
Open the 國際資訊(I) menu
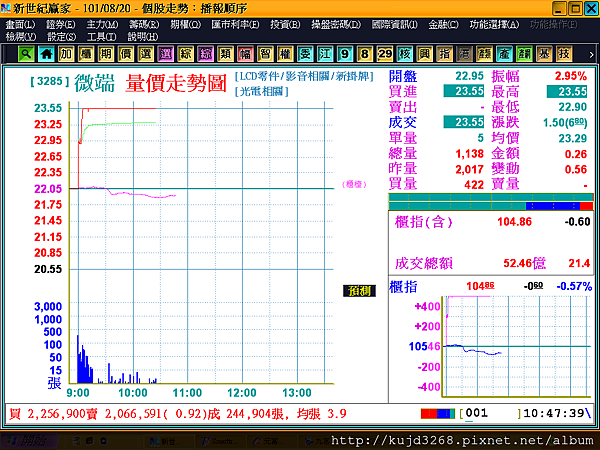tap(395, 25)
